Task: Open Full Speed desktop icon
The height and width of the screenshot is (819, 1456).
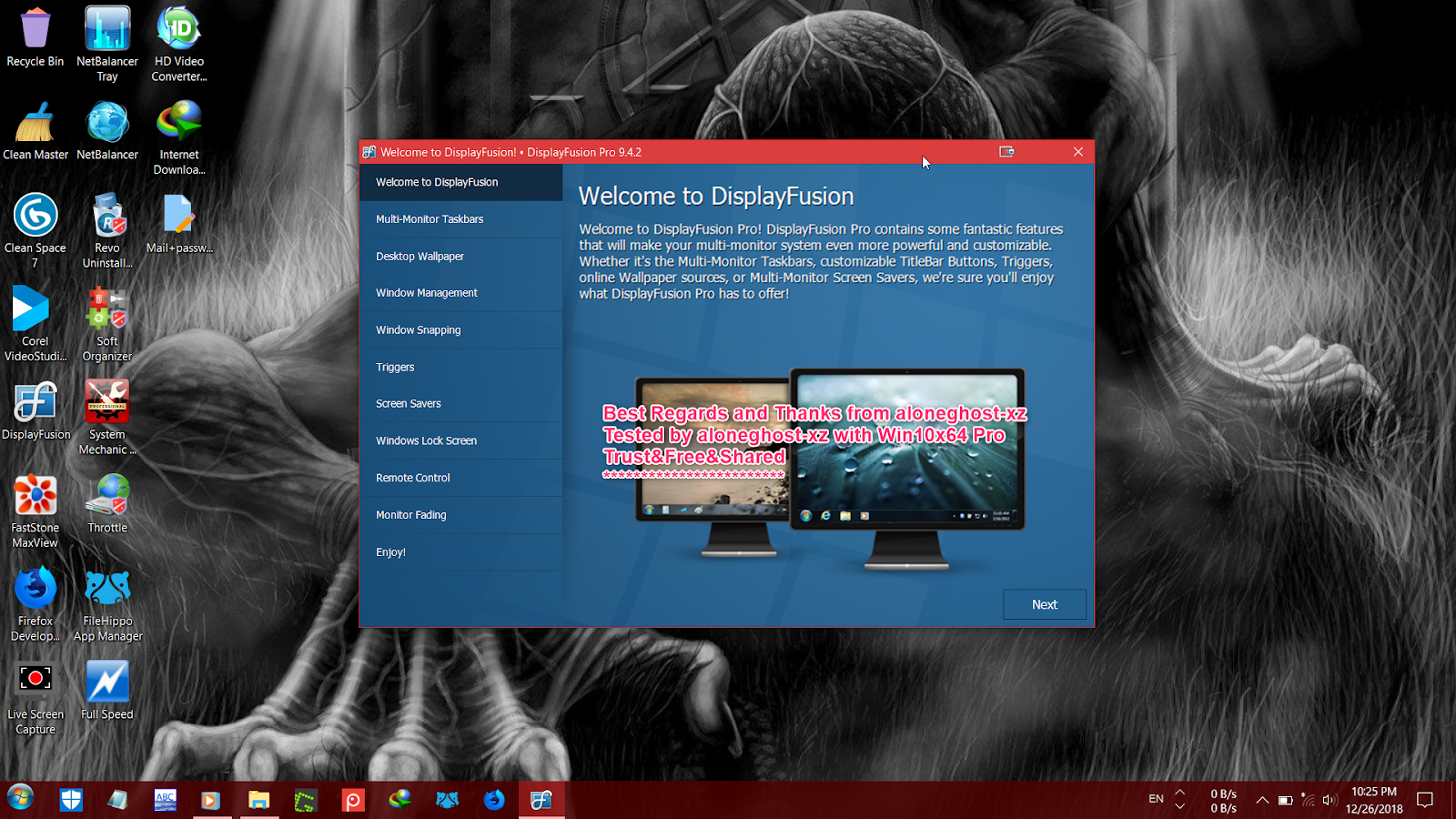Action: pos(107,690)
